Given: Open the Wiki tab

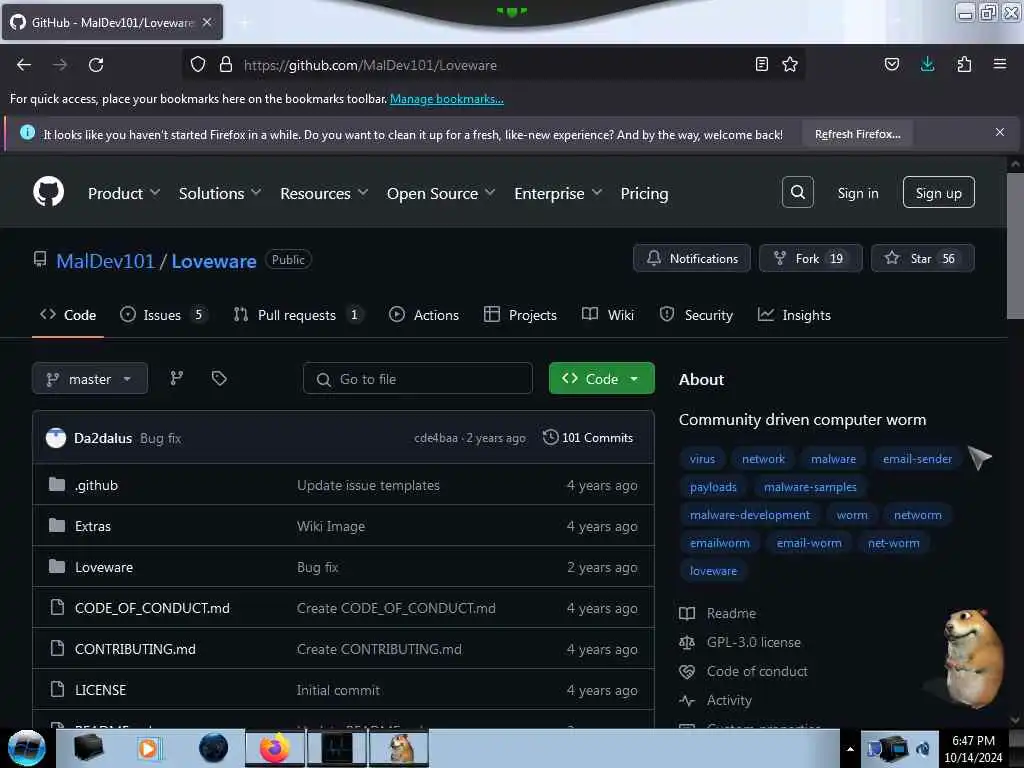Looking at the screenshot, I should pos(607,315).
